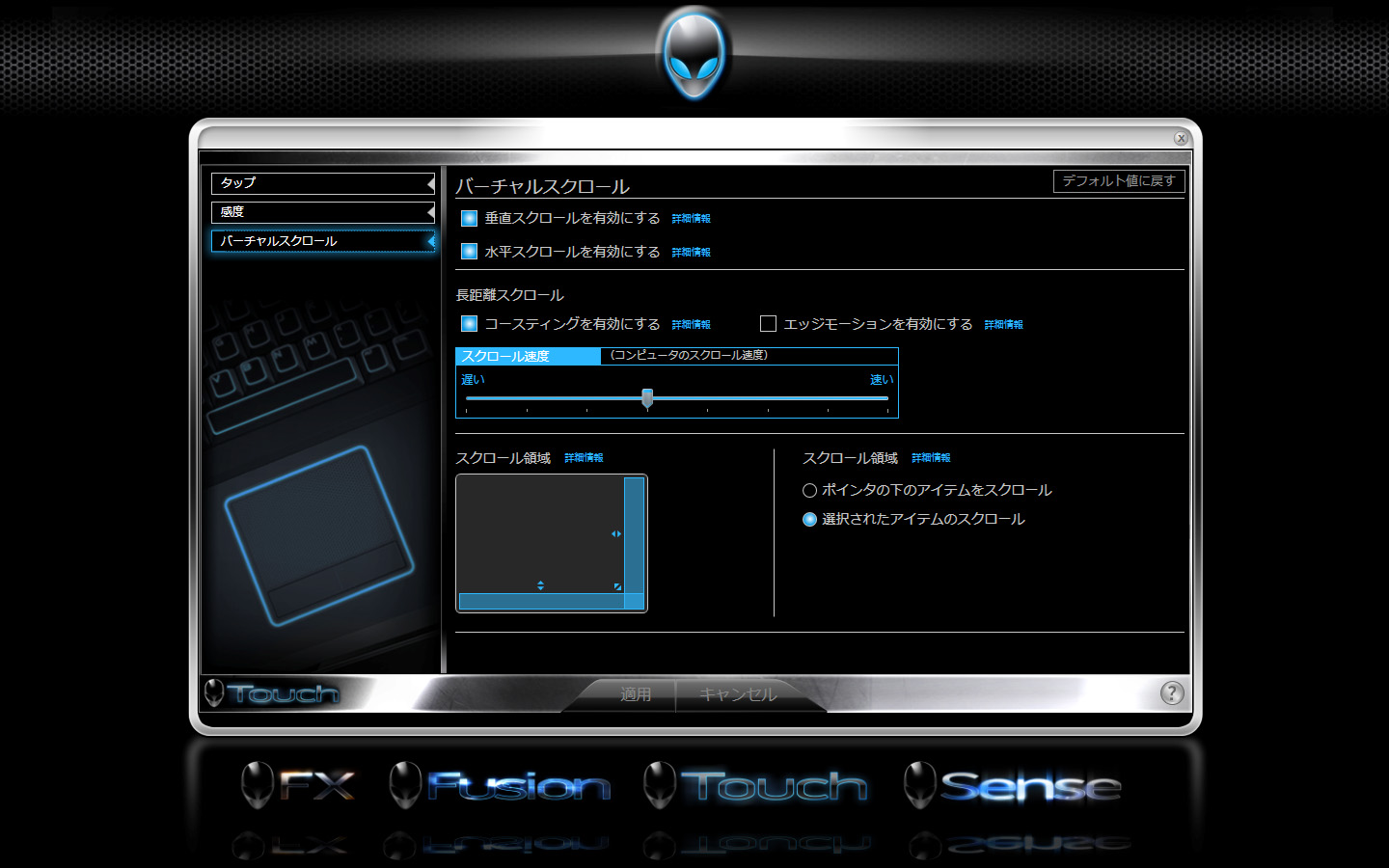Click デフォルト値に戻す button
This screenshot has height=868, width=1389.
[x=1119, y=181]
